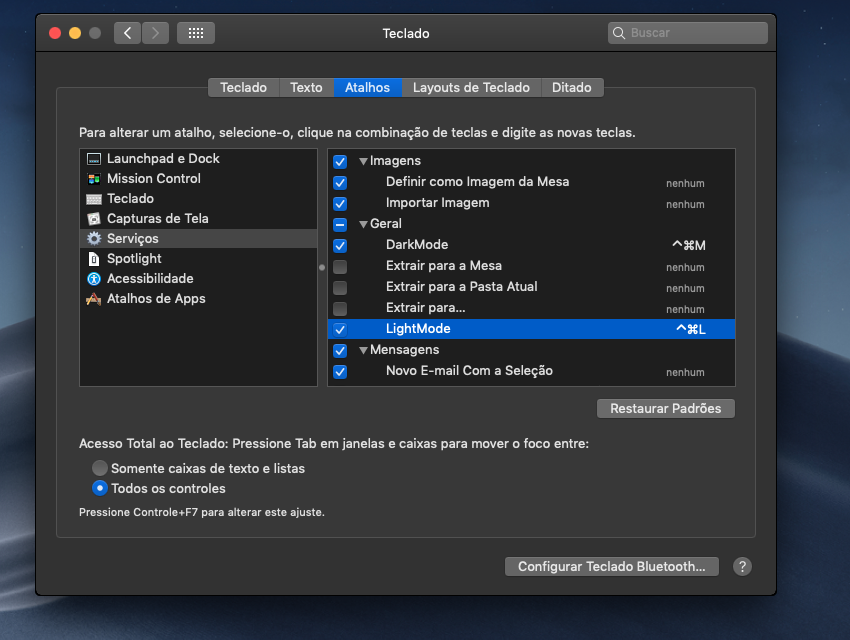This screenshot has height=640, width=850.
Task: Click Configurar Teclado Bluetooth button
Action: 612,567
